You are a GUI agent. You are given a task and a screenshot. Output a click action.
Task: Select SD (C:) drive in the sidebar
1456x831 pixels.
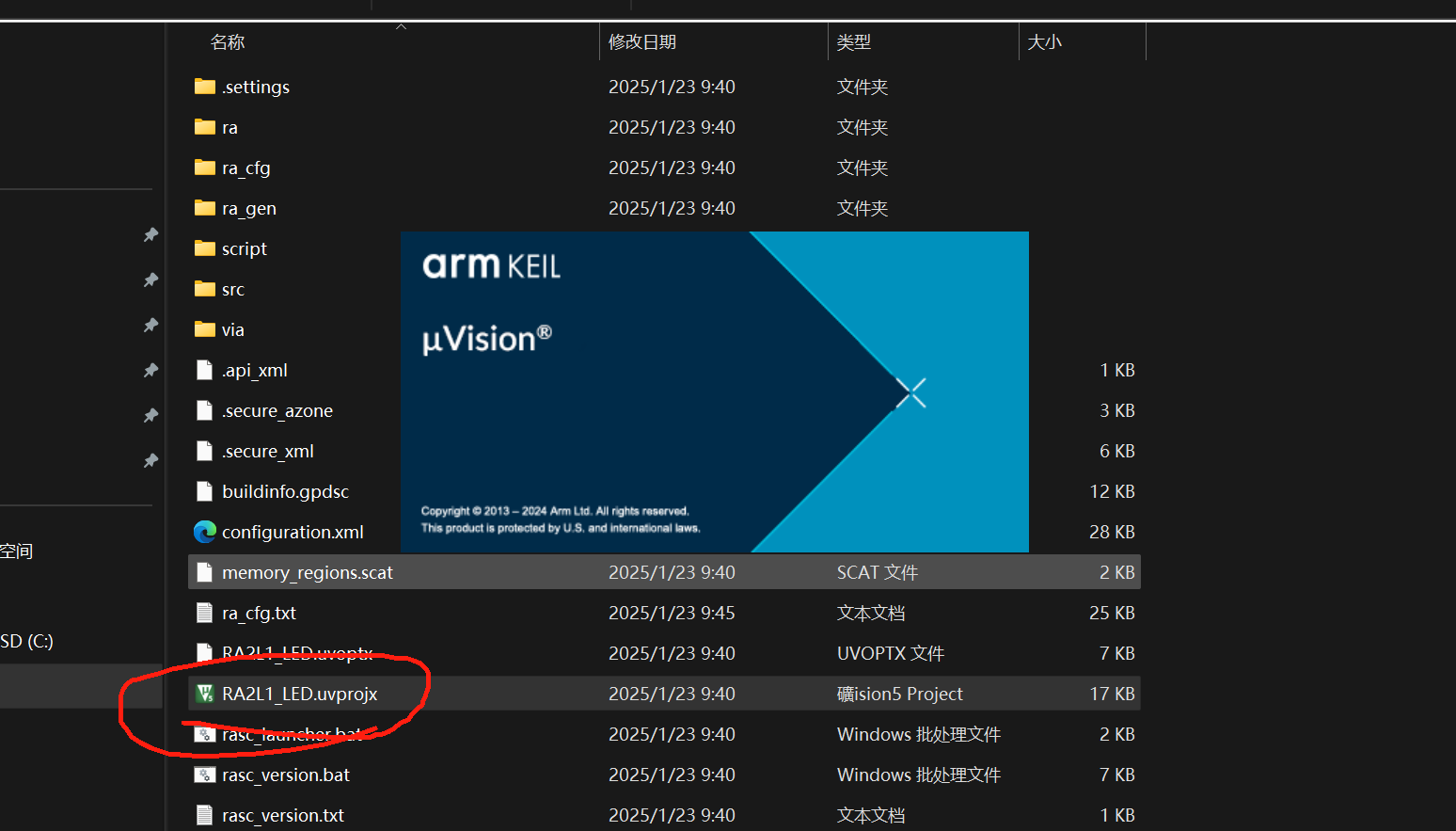[26, 641]
